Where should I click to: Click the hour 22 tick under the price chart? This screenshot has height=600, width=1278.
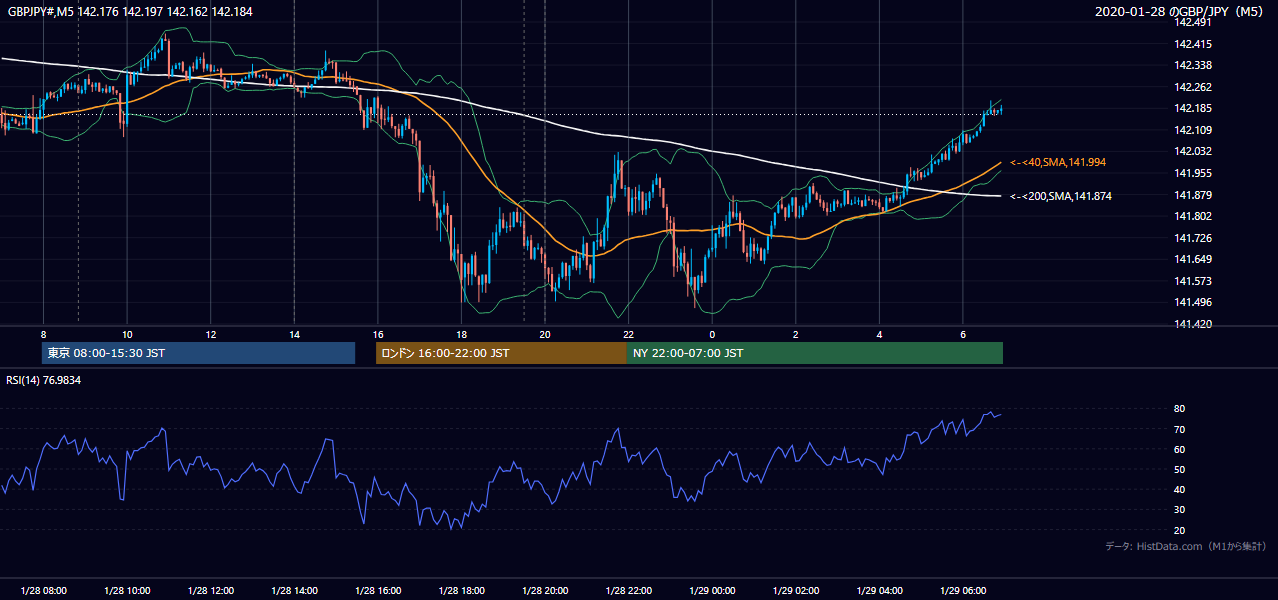[x=629, y=334]
